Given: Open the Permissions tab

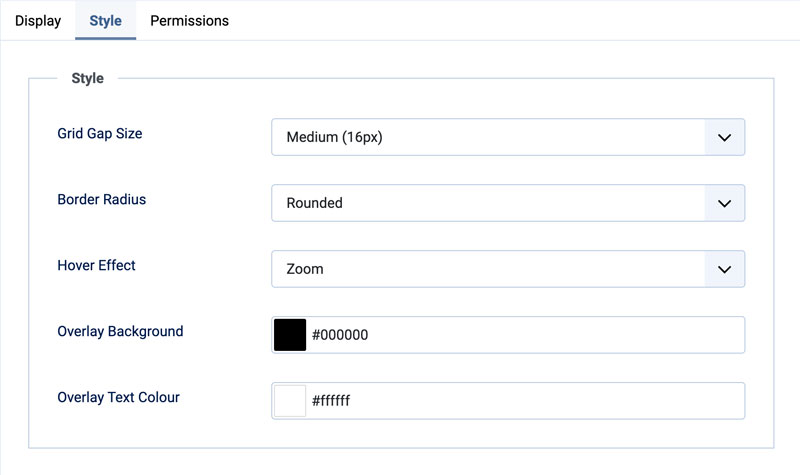Looking at the screenshot, I should tap(189, 20).
